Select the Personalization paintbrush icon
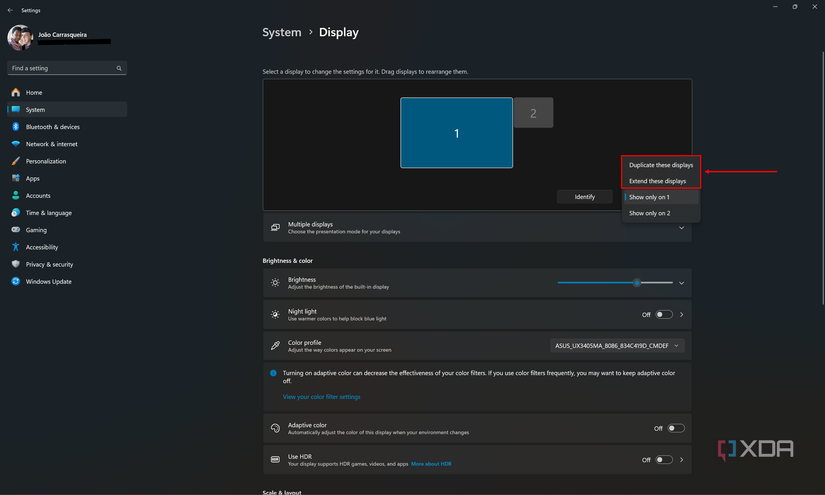The width and height of the screenshot is (825, 495). click(x=16, y=161)
